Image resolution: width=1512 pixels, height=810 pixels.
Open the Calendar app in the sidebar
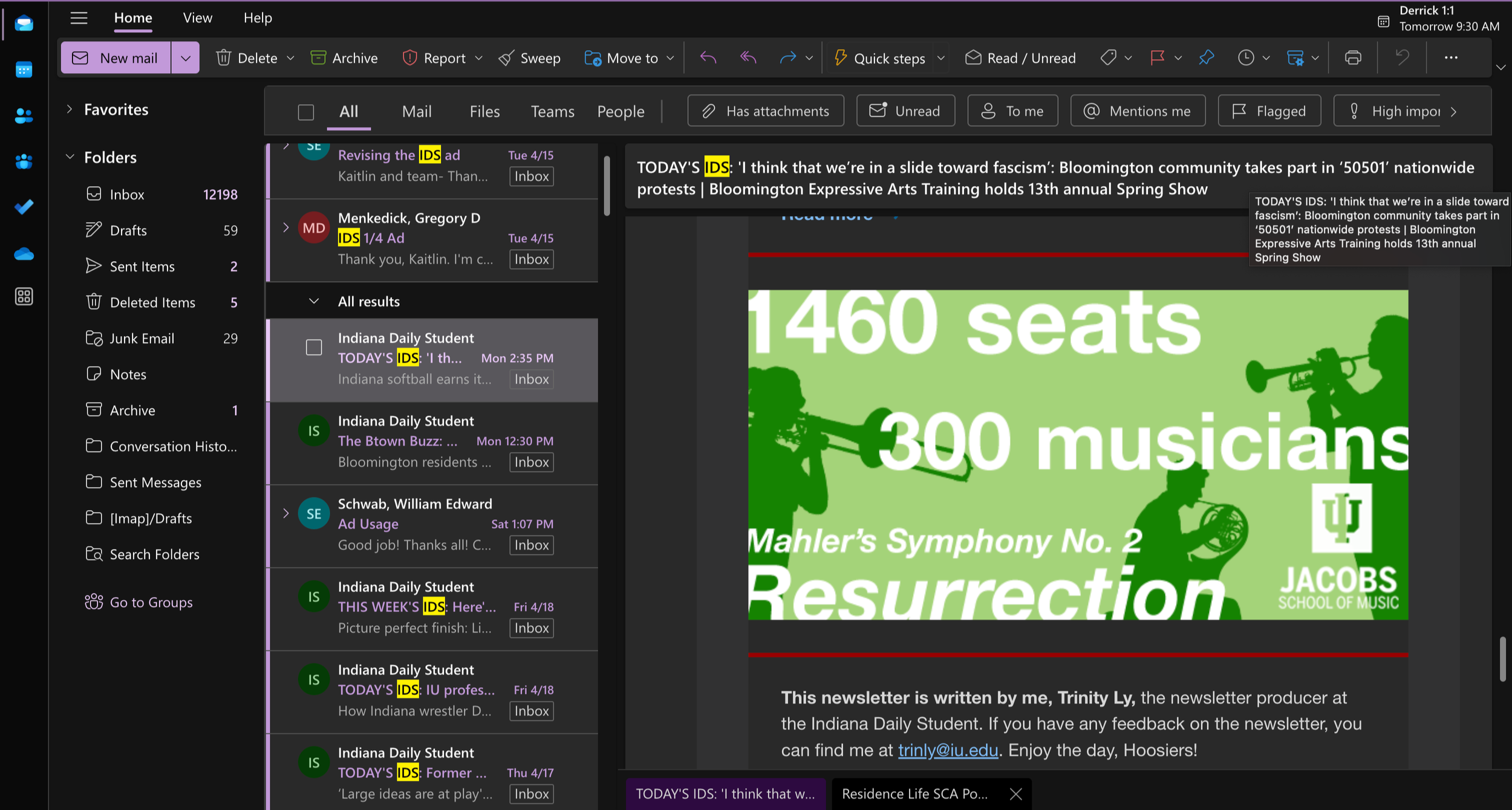pyautogui.click(x=24, y=70)
